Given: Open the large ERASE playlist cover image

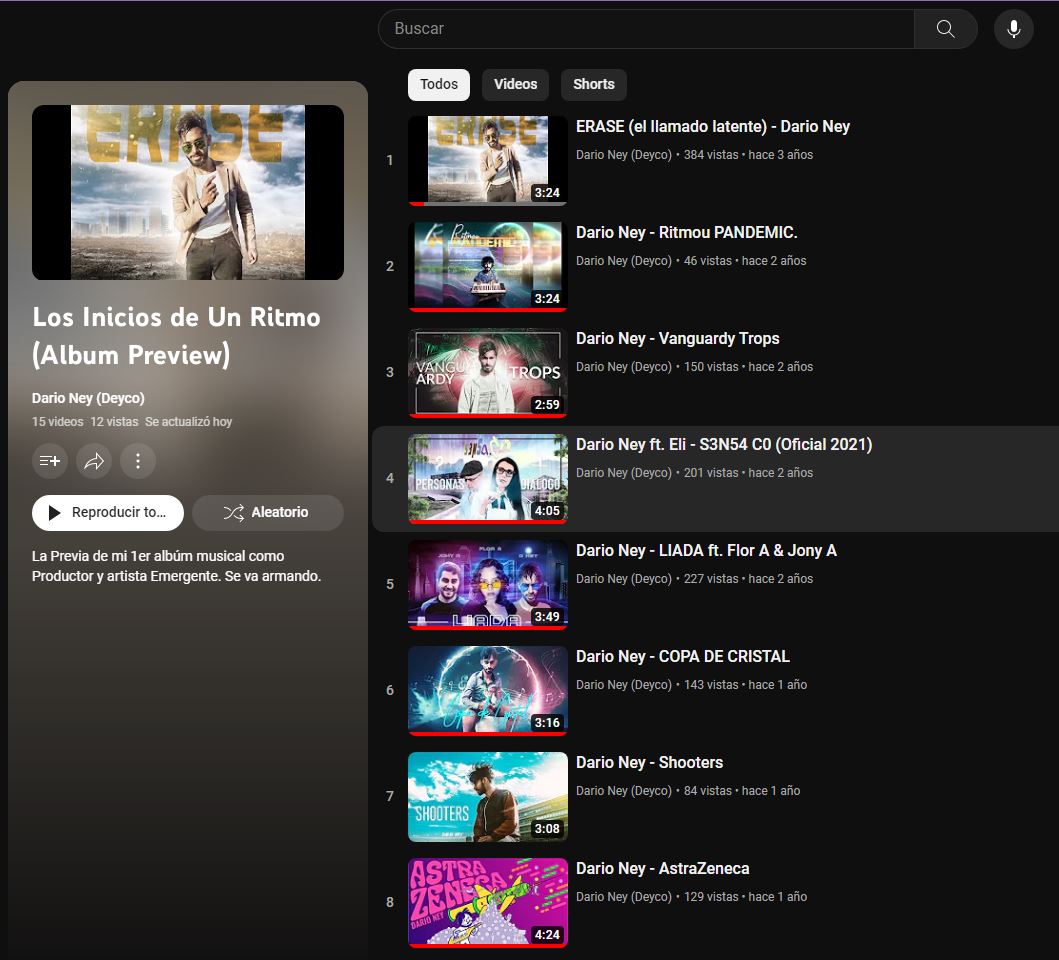Looking at the screenshot, I should (188, 193).
